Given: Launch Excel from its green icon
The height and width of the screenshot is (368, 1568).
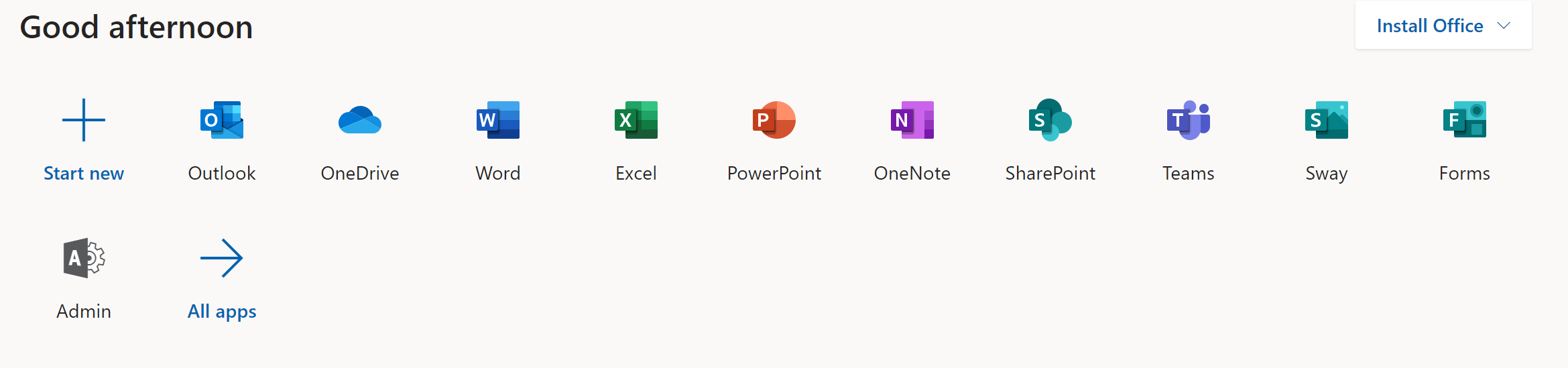Looking at the screenshot, I should 636,120.
